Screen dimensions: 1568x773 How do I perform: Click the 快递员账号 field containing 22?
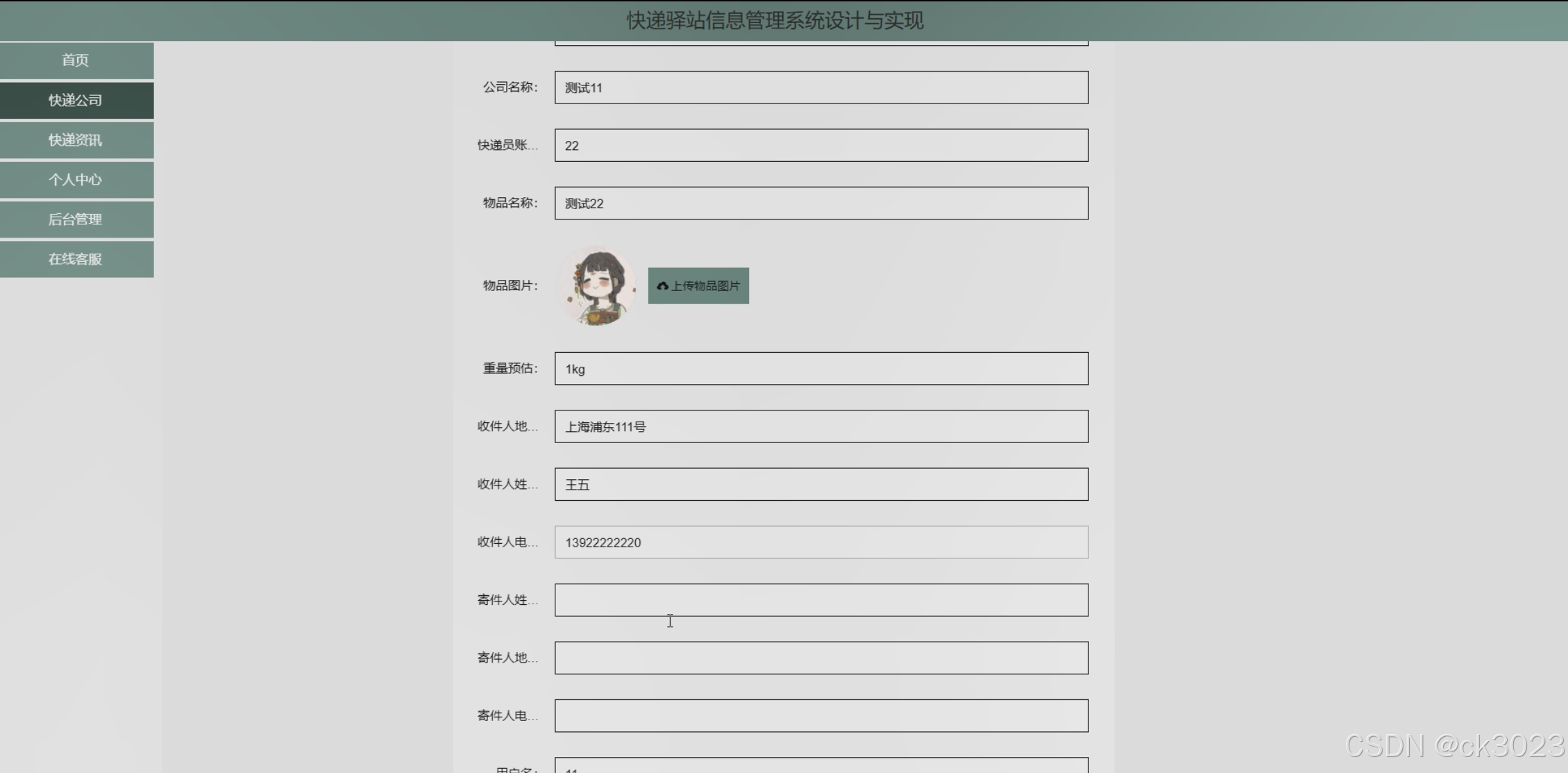coord(820,145)
